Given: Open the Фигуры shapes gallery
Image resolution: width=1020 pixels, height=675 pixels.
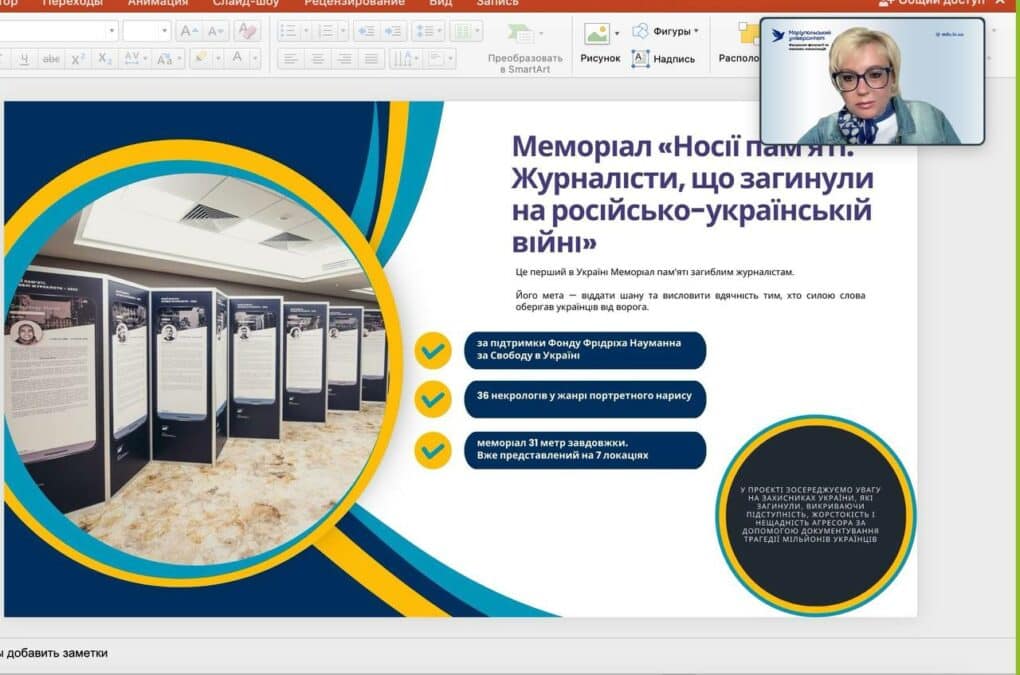Looking at the screenshot, I should coord(665,31).
